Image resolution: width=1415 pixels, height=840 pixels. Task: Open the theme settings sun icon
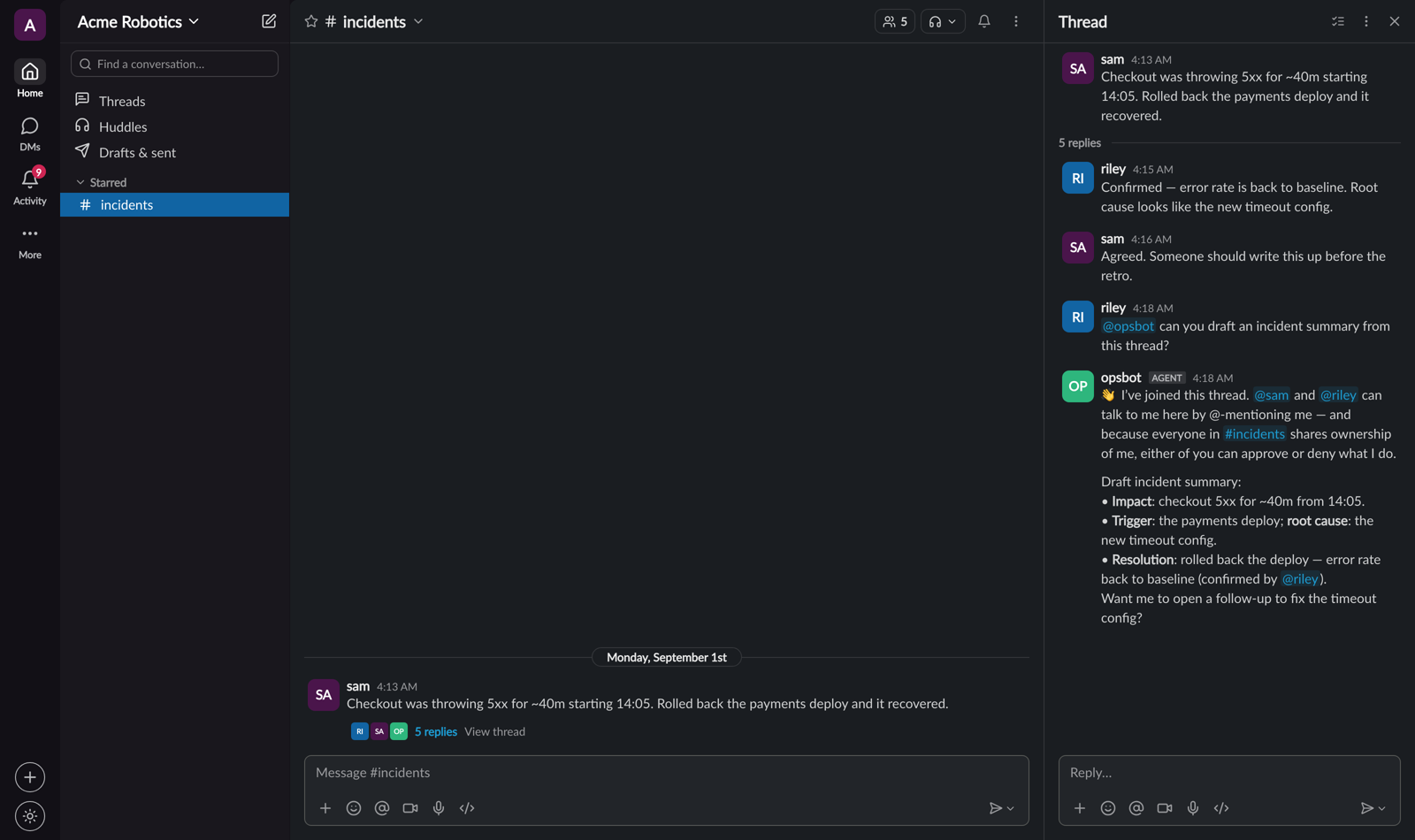click(30, 816)
